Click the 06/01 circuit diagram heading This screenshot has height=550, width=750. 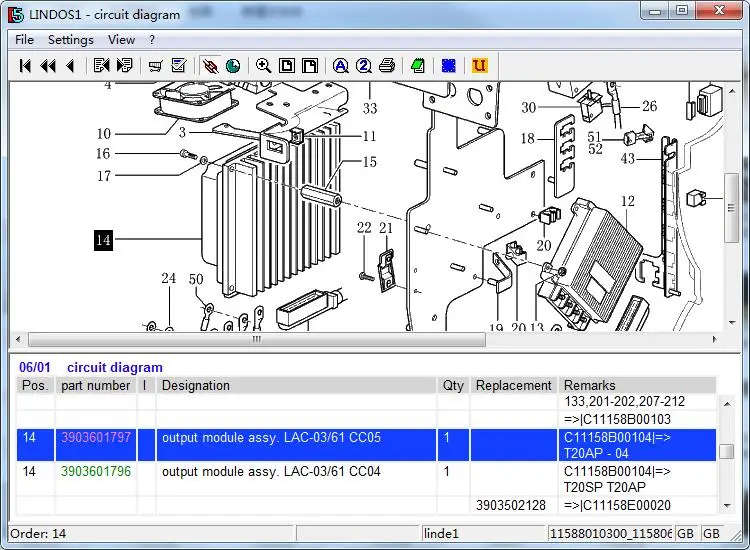coord(91,367)
